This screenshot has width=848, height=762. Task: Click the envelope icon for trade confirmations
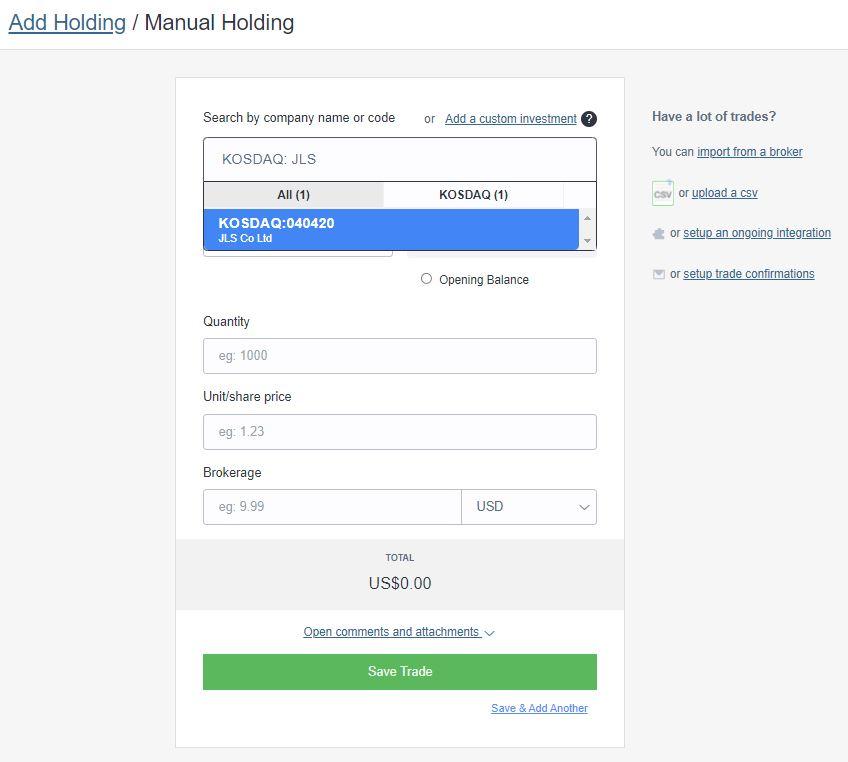660,273
